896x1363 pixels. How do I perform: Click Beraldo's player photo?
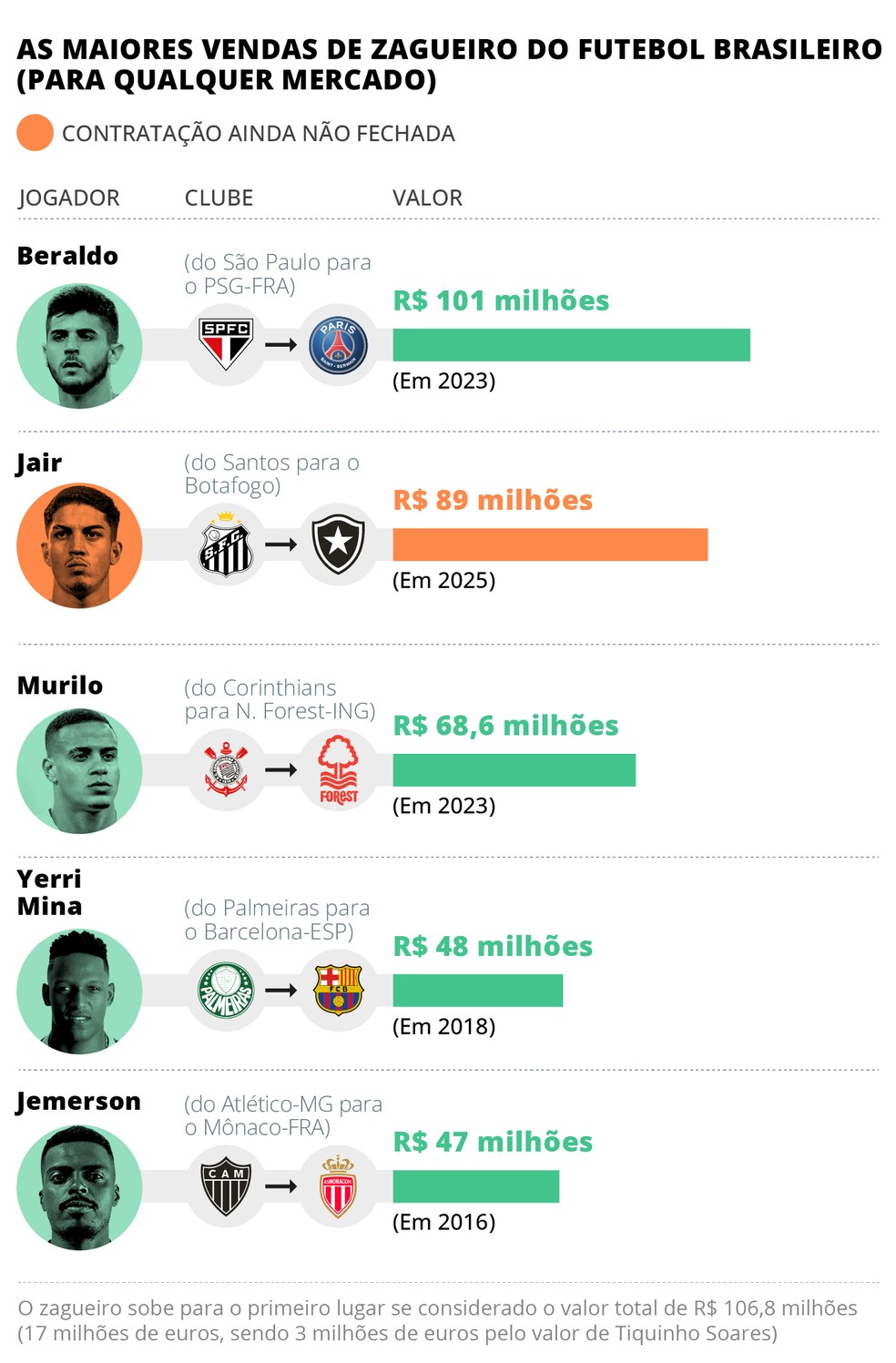80,346
